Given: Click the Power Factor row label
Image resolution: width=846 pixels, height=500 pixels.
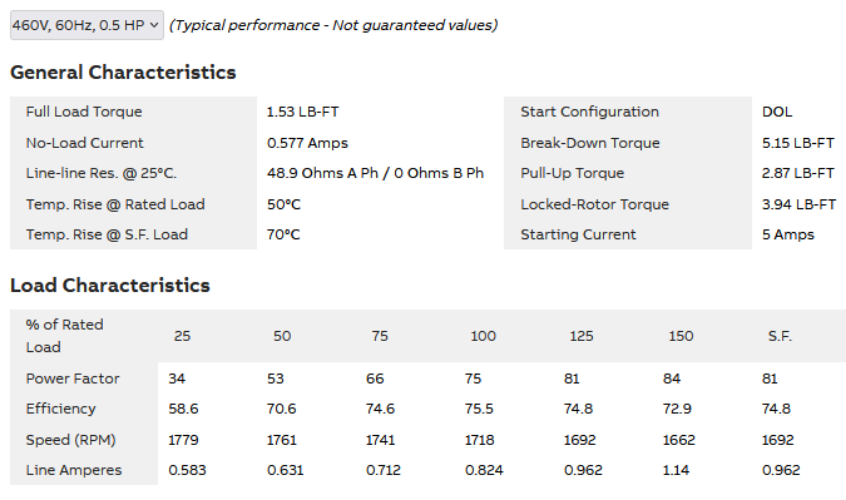Looking at the screenshot, I should (72, 379).
